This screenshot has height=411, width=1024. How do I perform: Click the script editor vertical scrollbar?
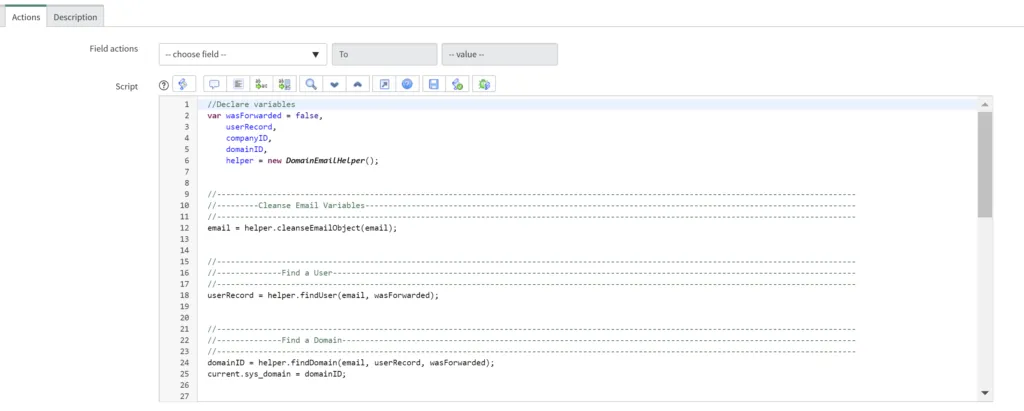click(984, 165)
